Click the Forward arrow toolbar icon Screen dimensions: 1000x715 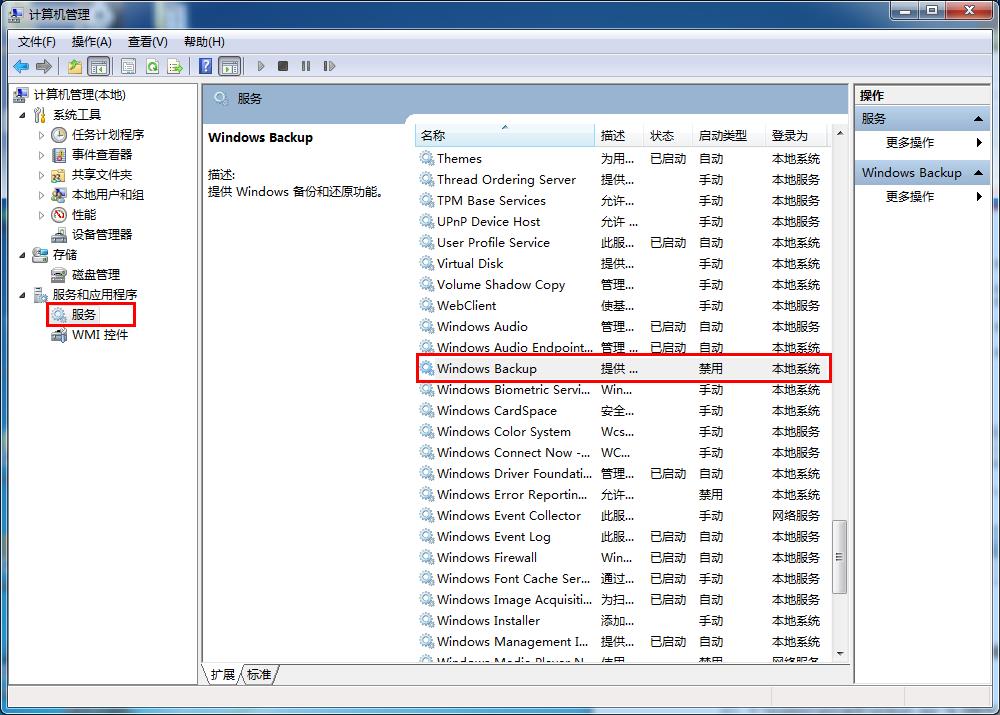click(44, 66)
